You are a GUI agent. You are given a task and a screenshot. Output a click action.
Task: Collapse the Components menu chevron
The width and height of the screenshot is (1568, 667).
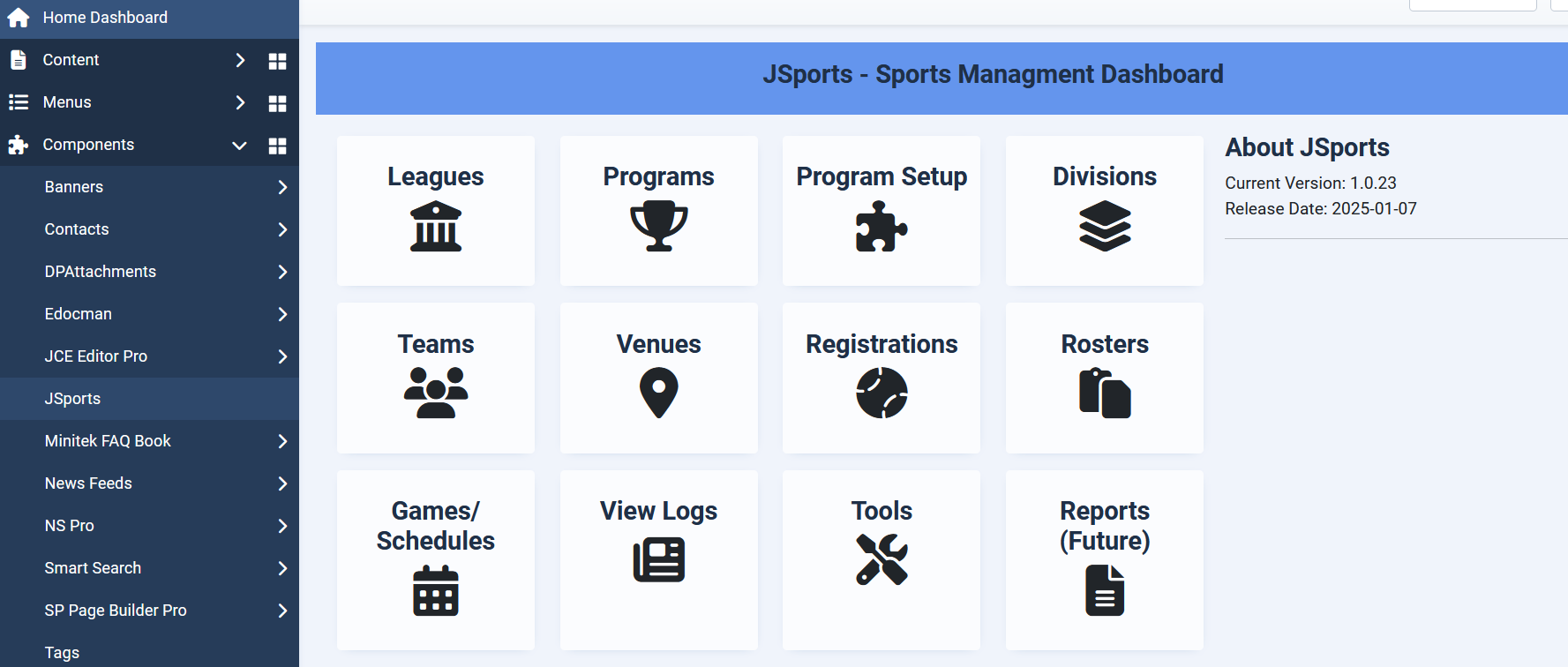pyautogui.click(x=239, y=146)
